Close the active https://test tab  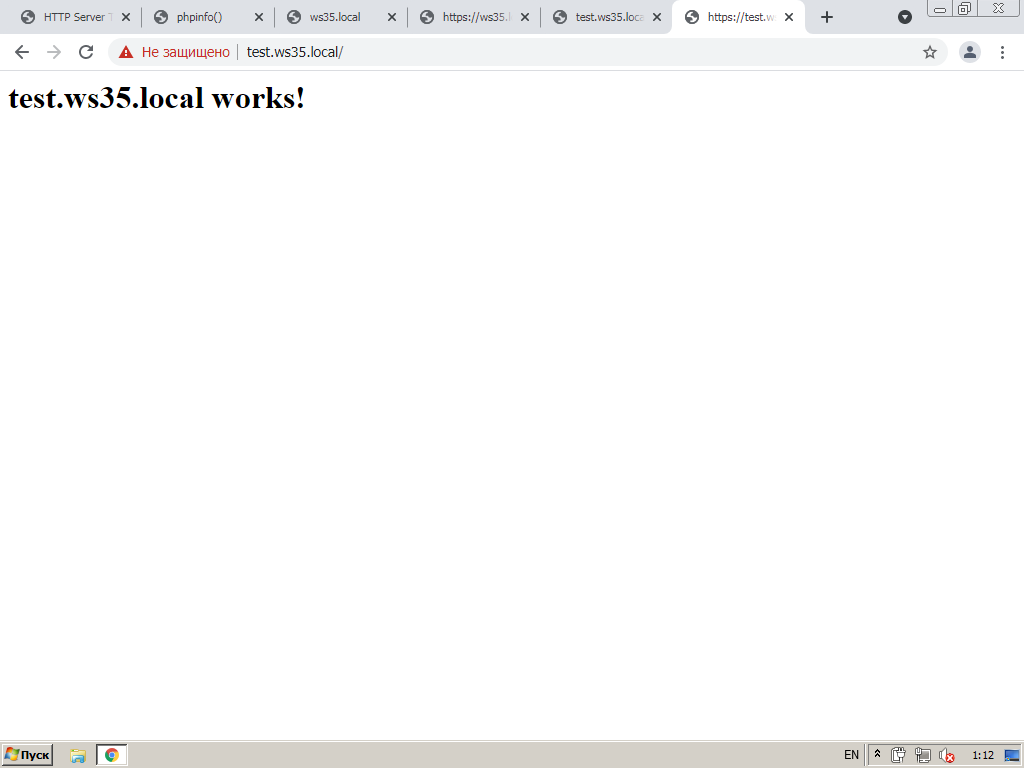click(x=789, y=17)
